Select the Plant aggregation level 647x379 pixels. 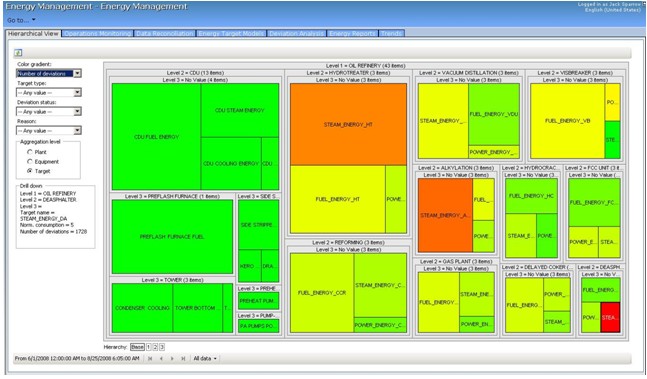coord(30,152)
